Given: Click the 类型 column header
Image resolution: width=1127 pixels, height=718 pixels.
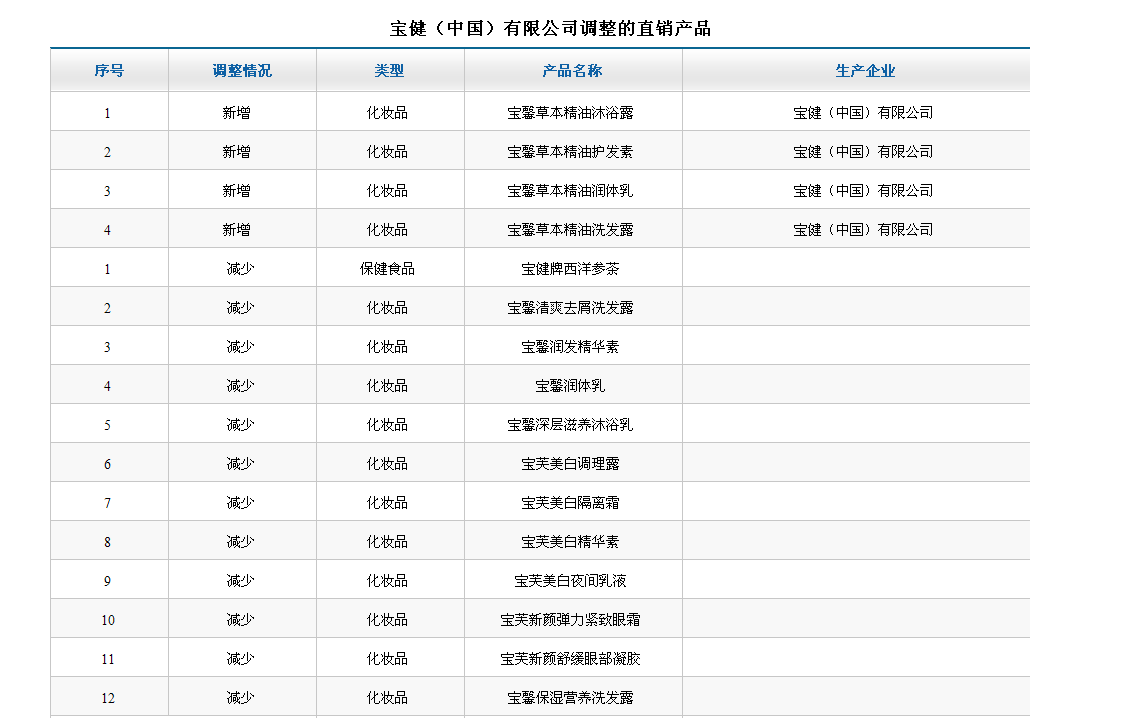Looking at the screenshot, I should pyautogui.click(x=389, y=71).
